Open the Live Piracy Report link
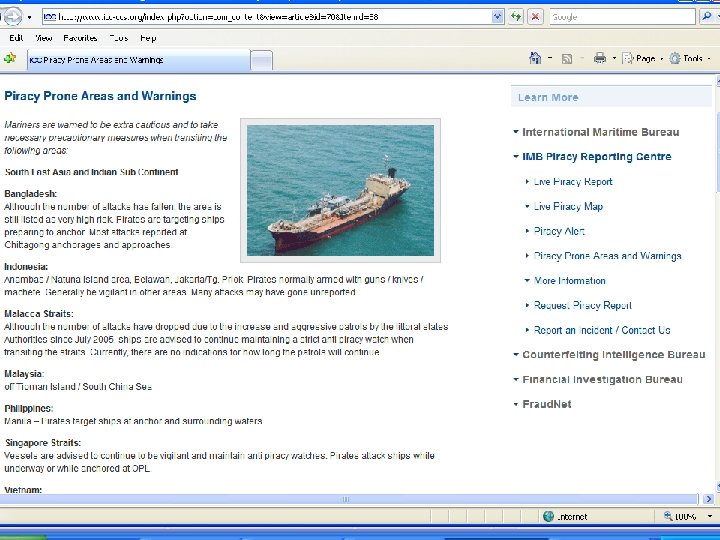720x540 pixels. (x=573, y=182)
